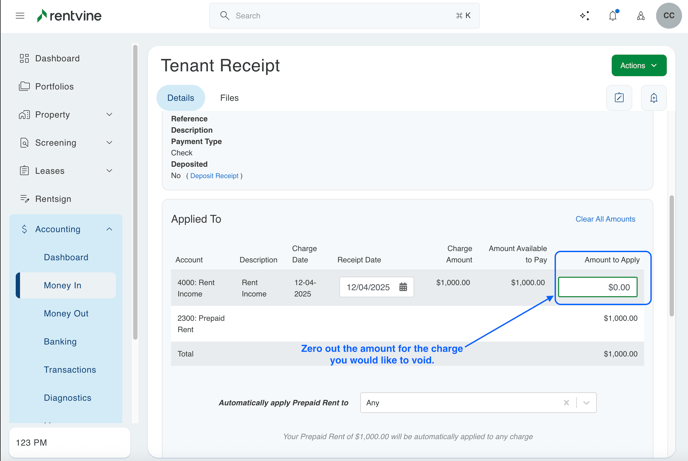Click Clear All Amounts link
The width and height of the screenshot is (688, 461).
(605, 219)
